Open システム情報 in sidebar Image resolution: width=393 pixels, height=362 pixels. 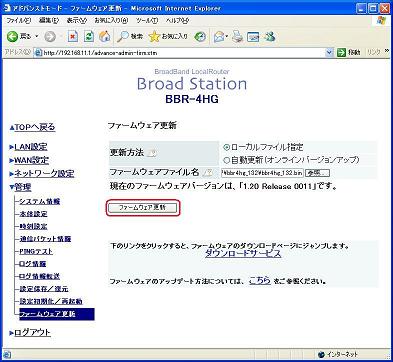pyautogui.click(x=40, y=201)
